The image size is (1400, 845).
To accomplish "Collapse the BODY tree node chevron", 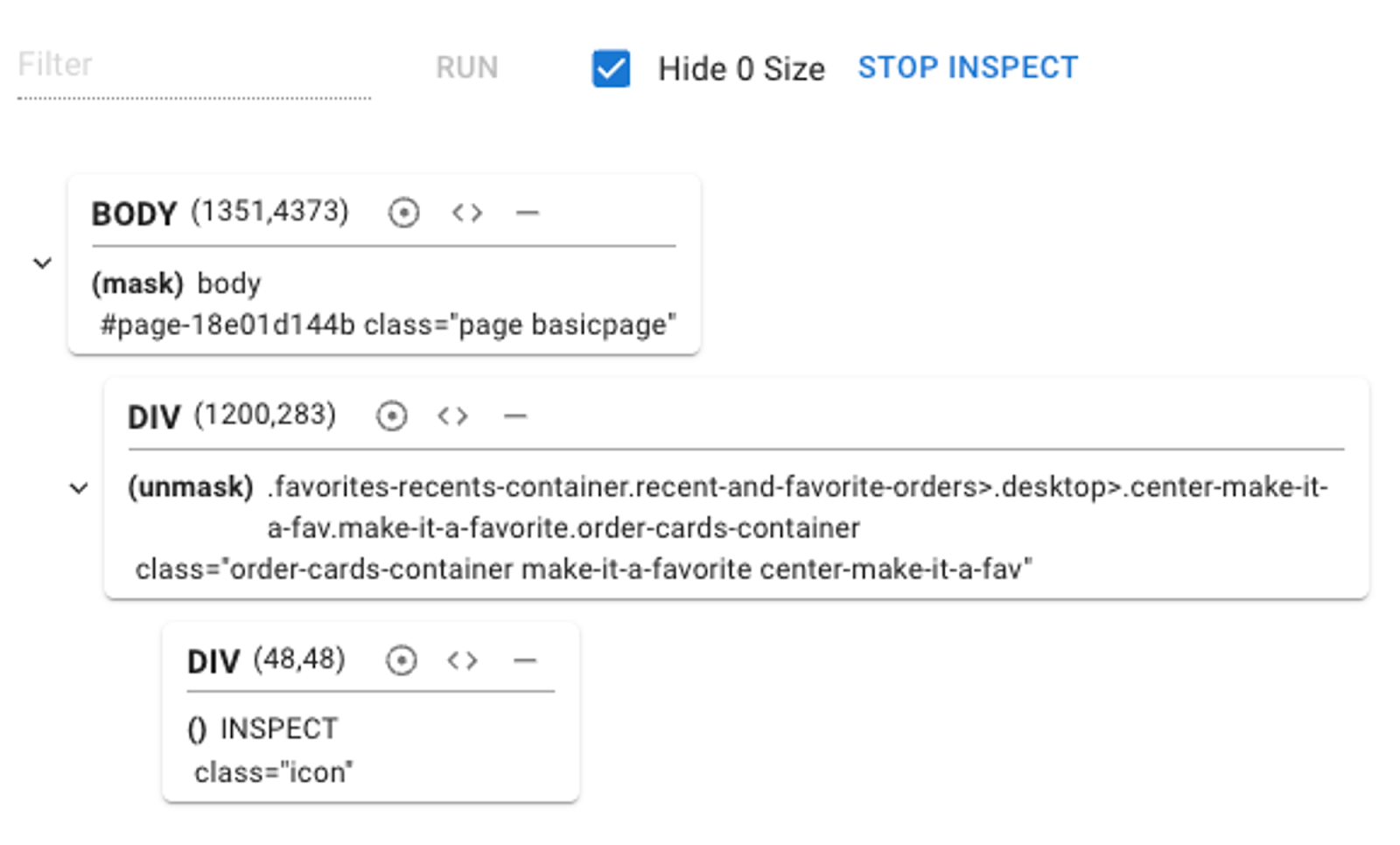I will coord(42,262).
